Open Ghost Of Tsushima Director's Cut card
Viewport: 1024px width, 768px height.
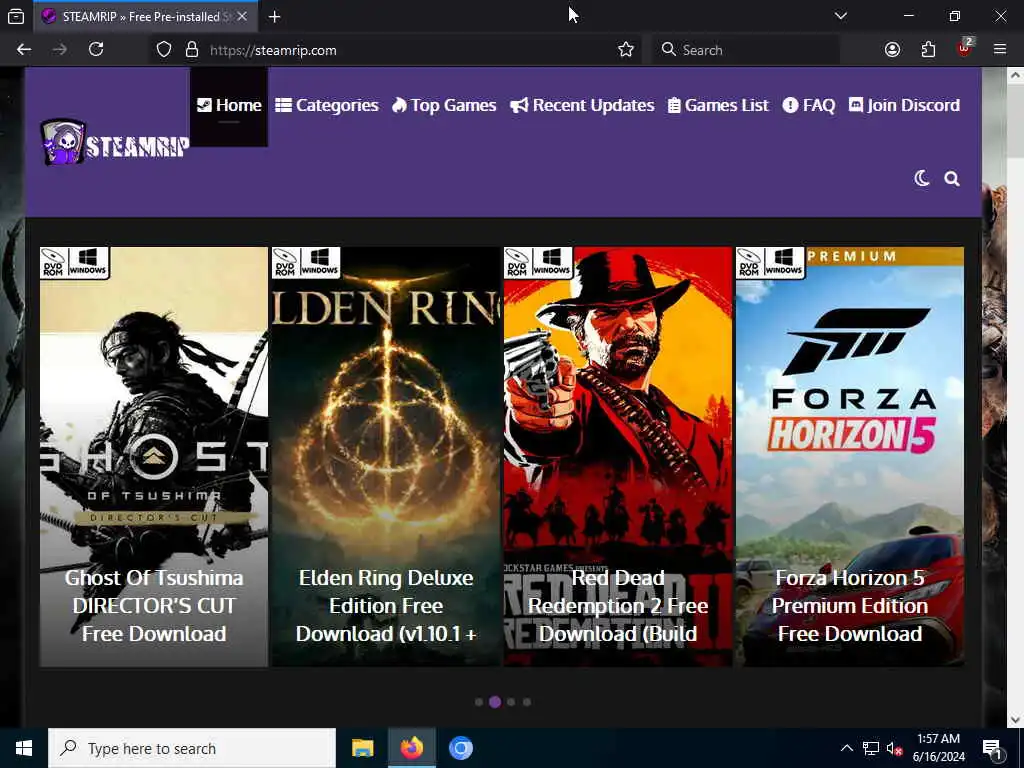click(x=153, y=456)
